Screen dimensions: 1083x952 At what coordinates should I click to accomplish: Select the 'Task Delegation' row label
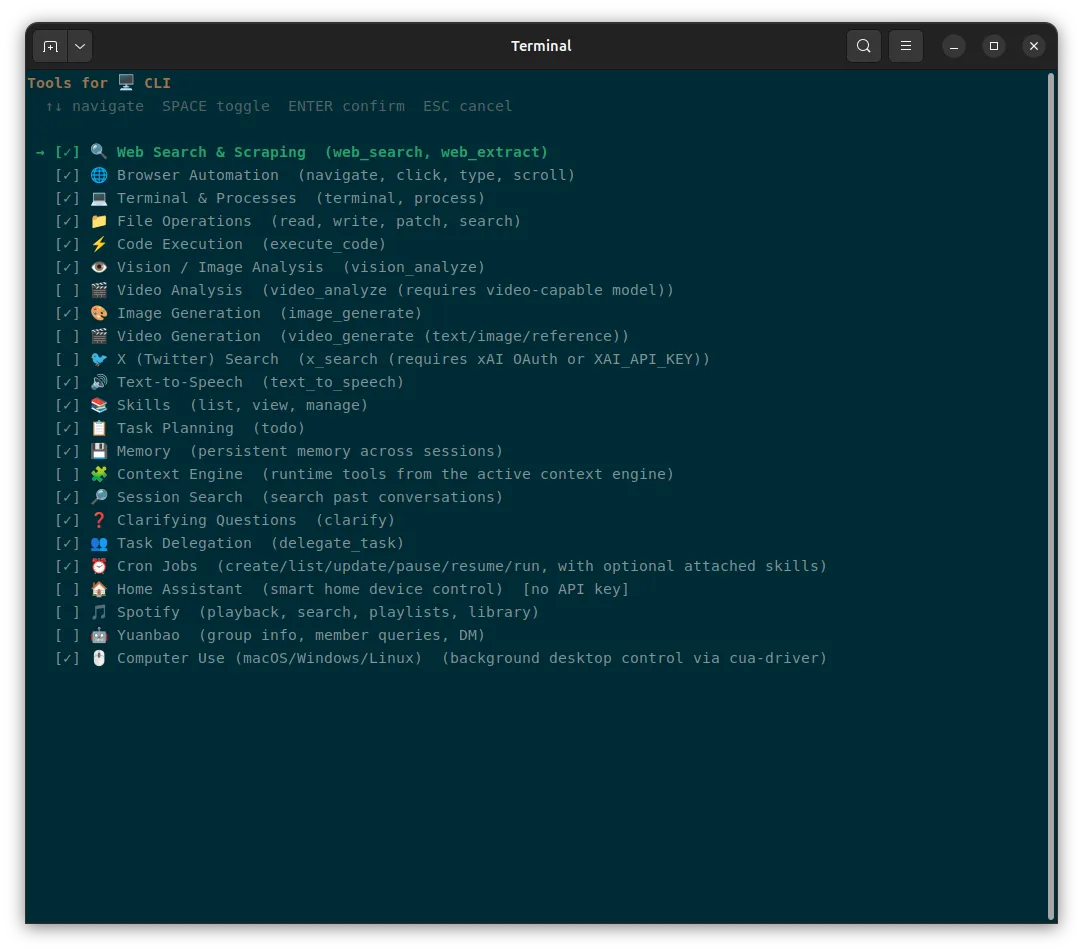(184, 543)
